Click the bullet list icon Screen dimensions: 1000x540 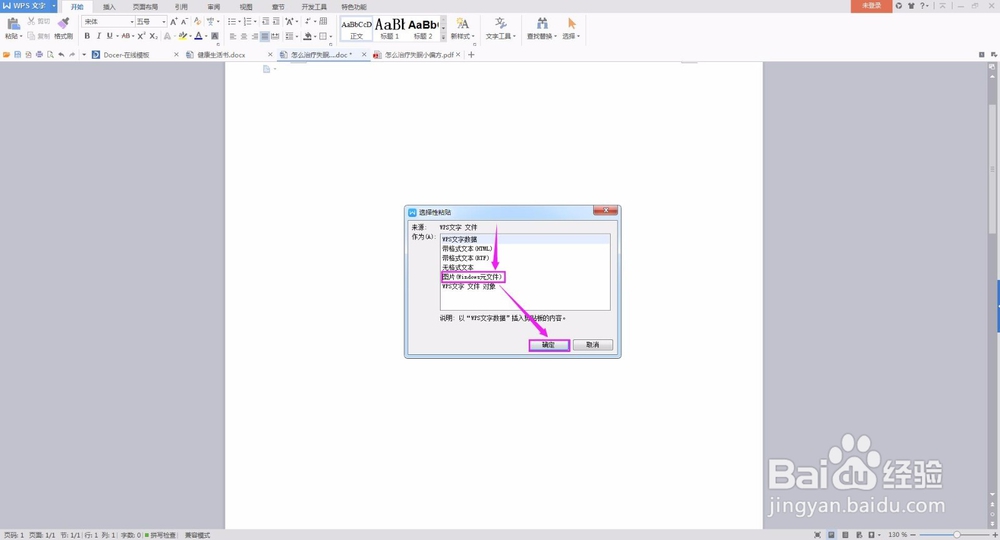(232, 22)
